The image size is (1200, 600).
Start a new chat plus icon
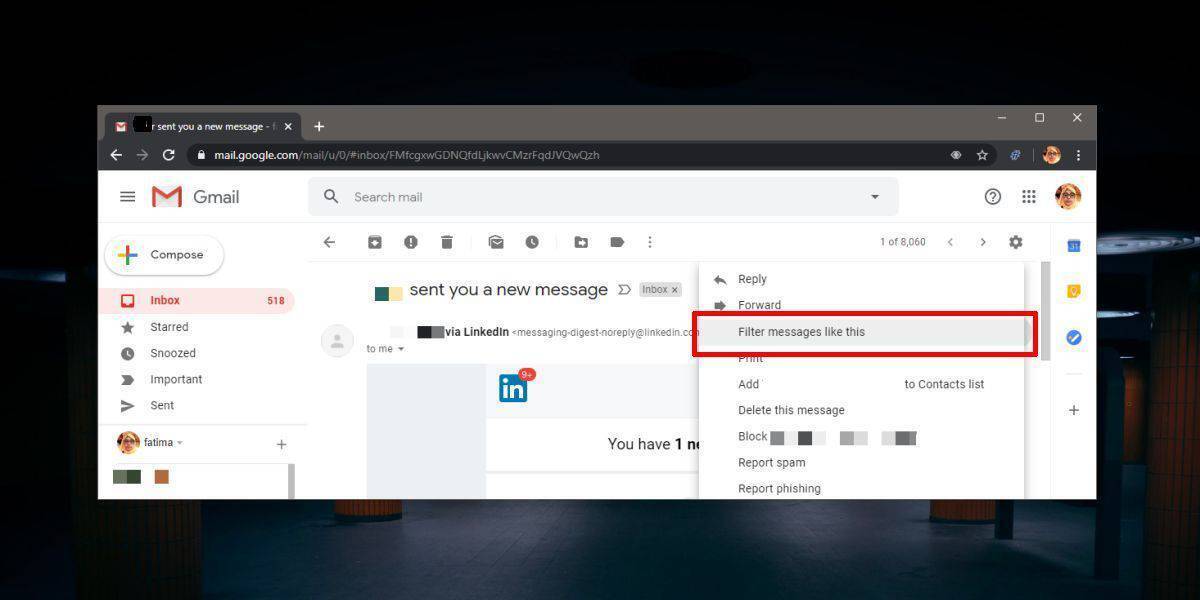pyautogui.click(x=281, y=444)
